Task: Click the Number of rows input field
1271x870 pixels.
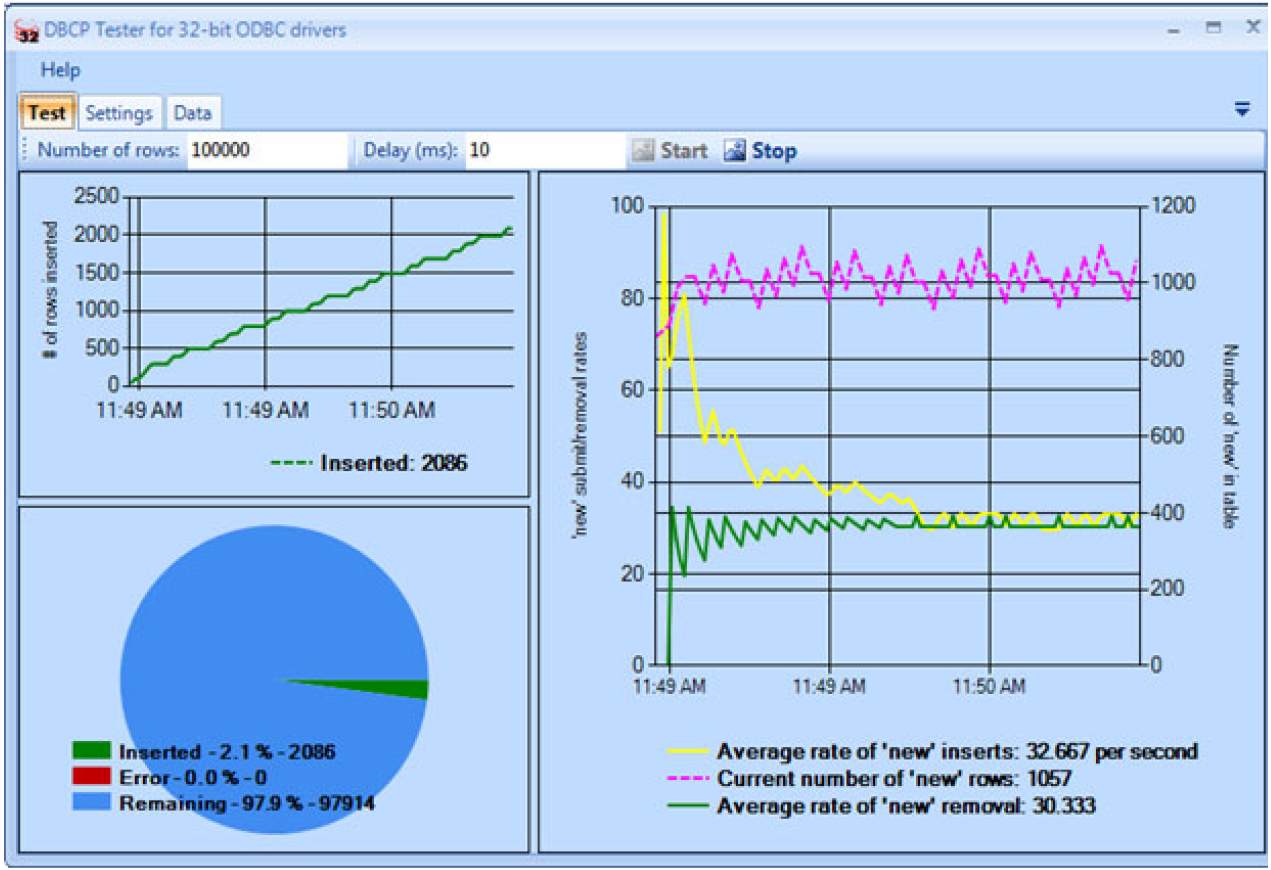Action: pyautogui.click(x=265, y=151)
